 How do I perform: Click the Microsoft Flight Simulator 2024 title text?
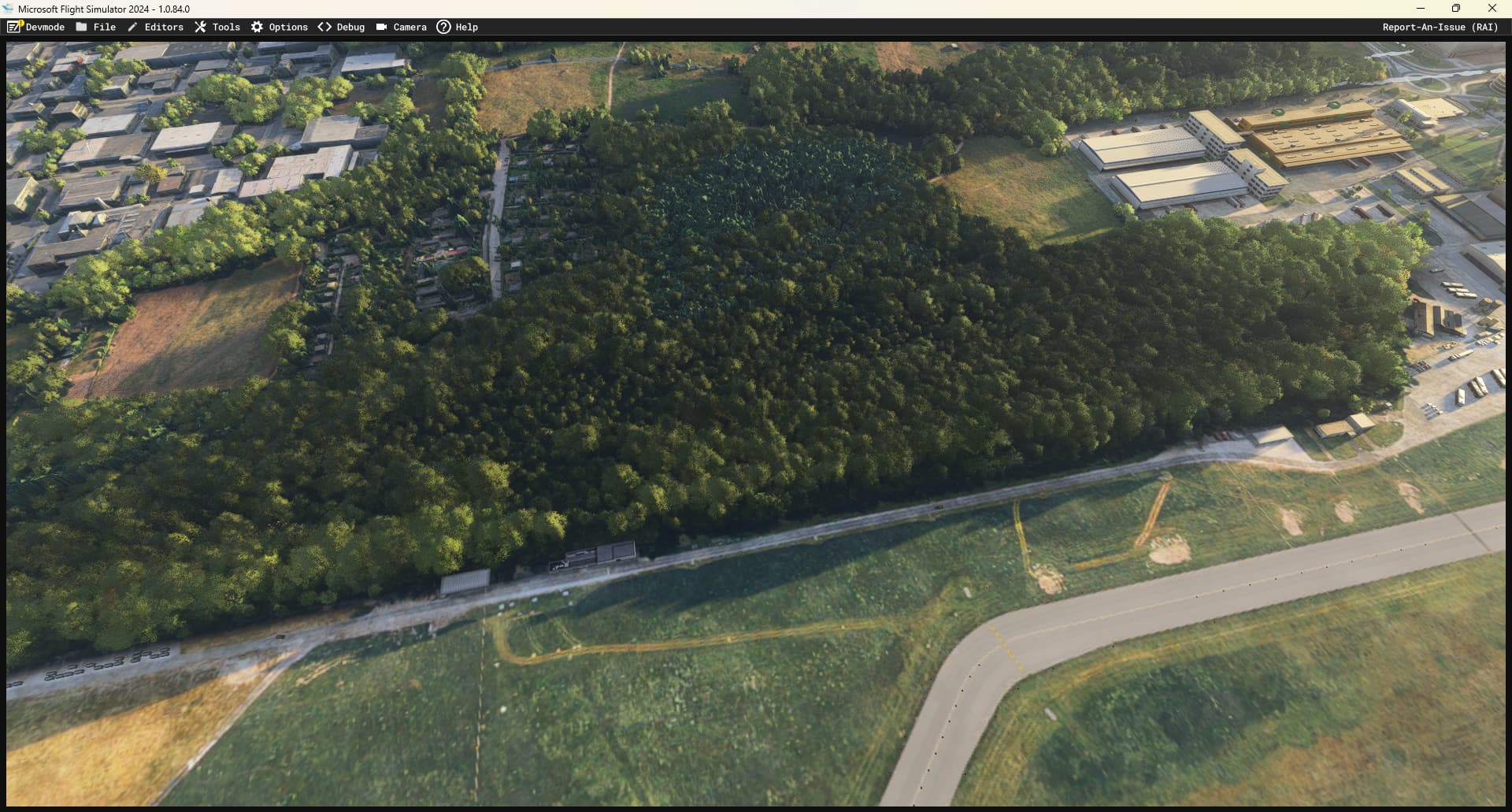point(104,9)
